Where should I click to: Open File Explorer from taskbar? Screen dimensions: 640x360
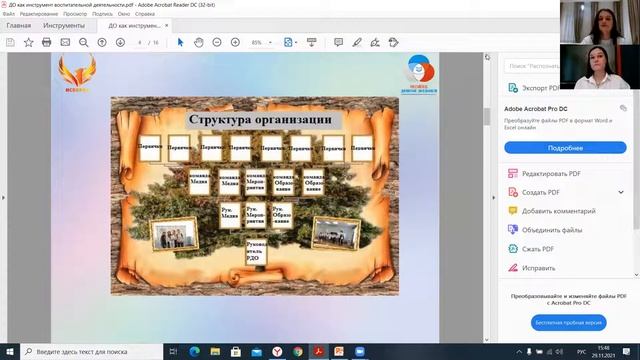pos(215,351)
